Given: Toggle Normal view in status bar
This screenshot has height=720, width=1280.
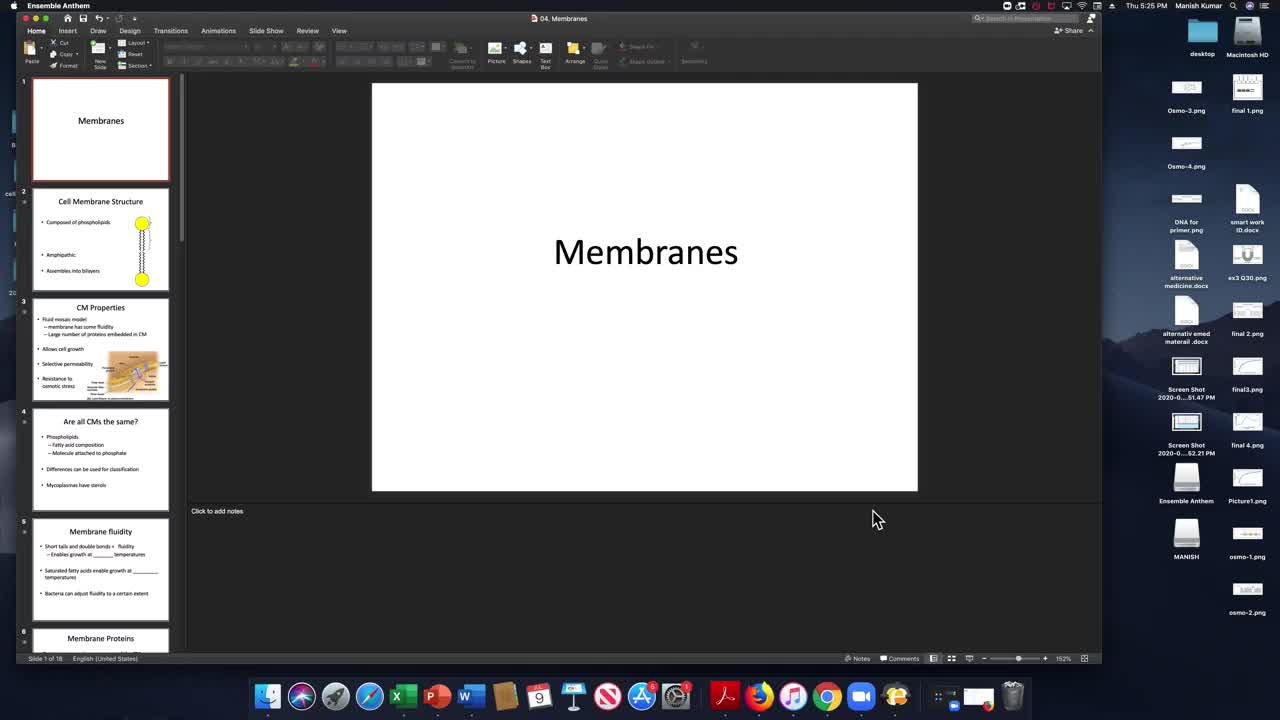Looking at the screenshot, I should pos(933,658).
